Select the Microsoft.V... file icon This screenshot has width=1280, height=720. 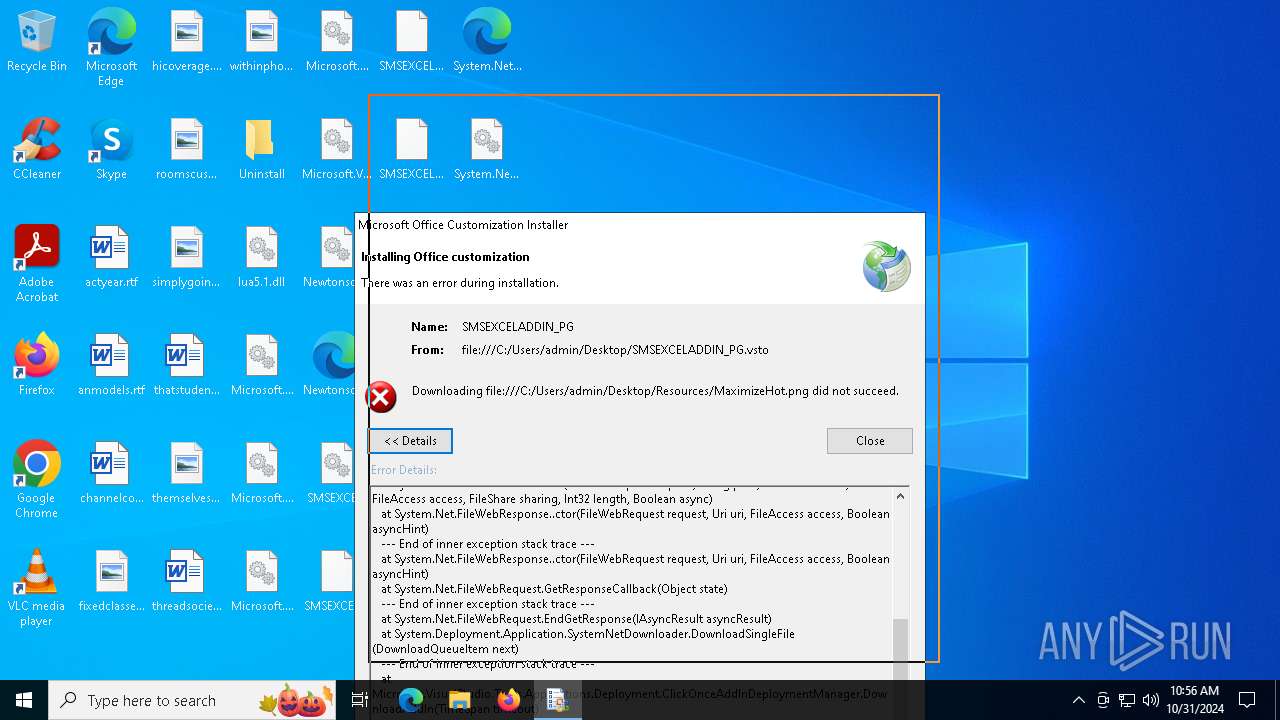point(336,150)
